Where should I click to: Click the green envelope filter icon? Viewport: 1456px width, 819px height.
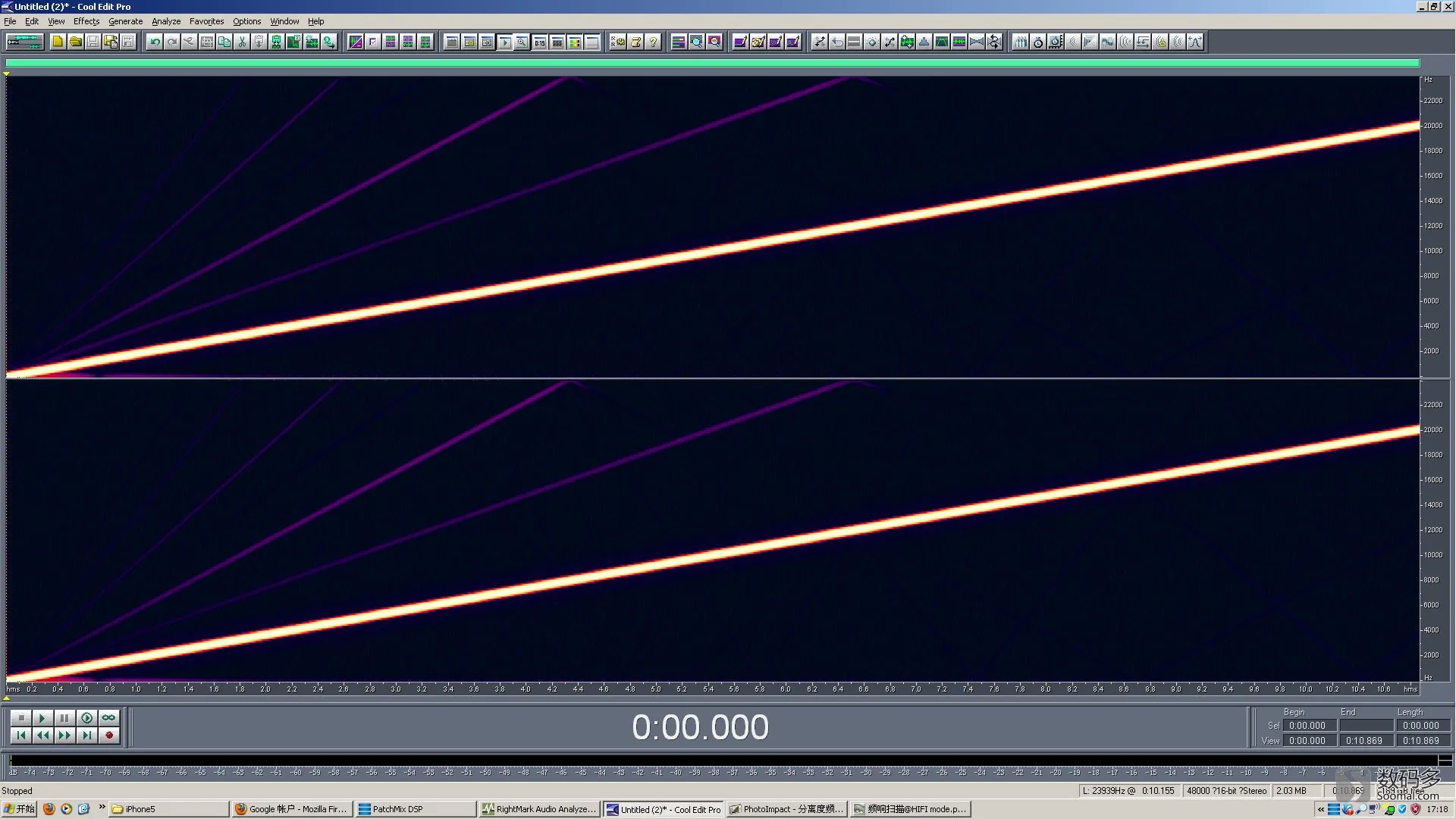click(x=942, y=42)
